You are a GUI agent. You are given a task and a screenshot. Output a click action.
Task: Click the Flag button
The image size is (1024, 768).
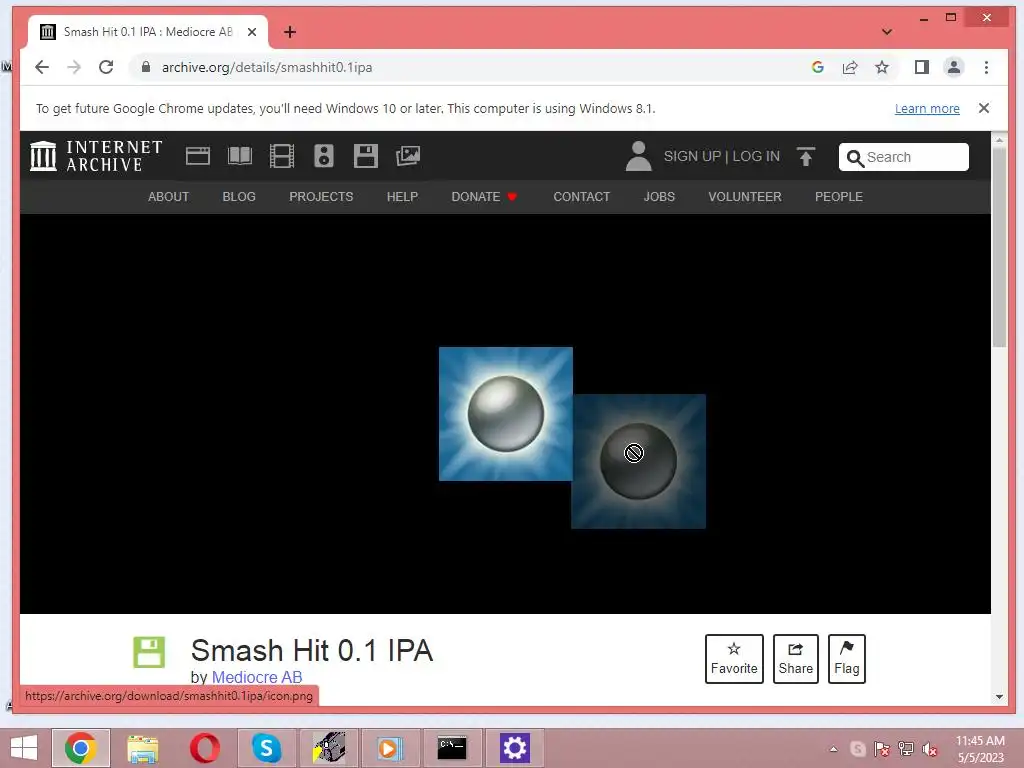click(x=847, y=659)
